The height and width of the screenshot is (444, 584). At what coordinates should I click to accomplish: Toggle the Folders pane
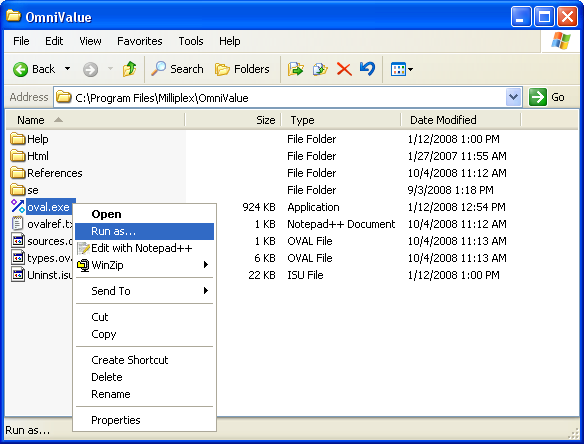(242, 69)
